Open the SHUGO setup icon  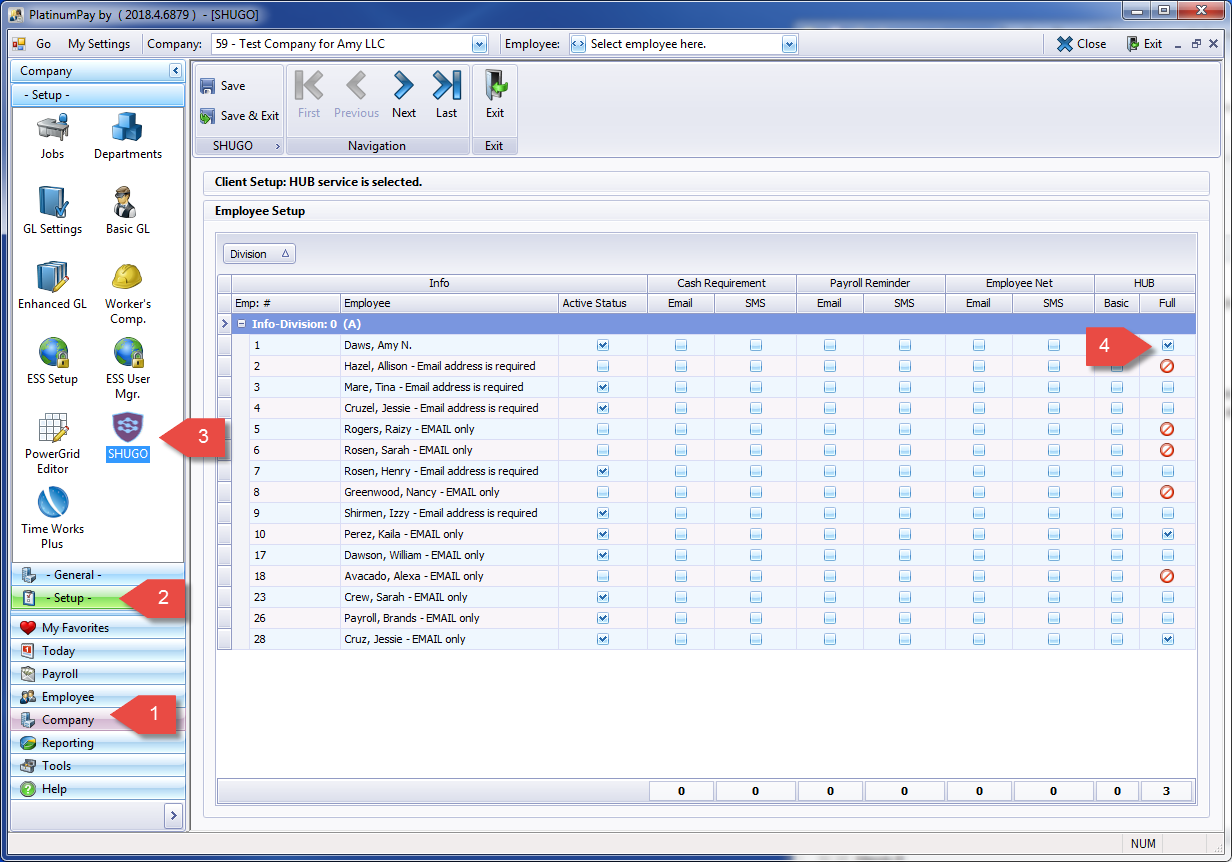click(128, 436)
